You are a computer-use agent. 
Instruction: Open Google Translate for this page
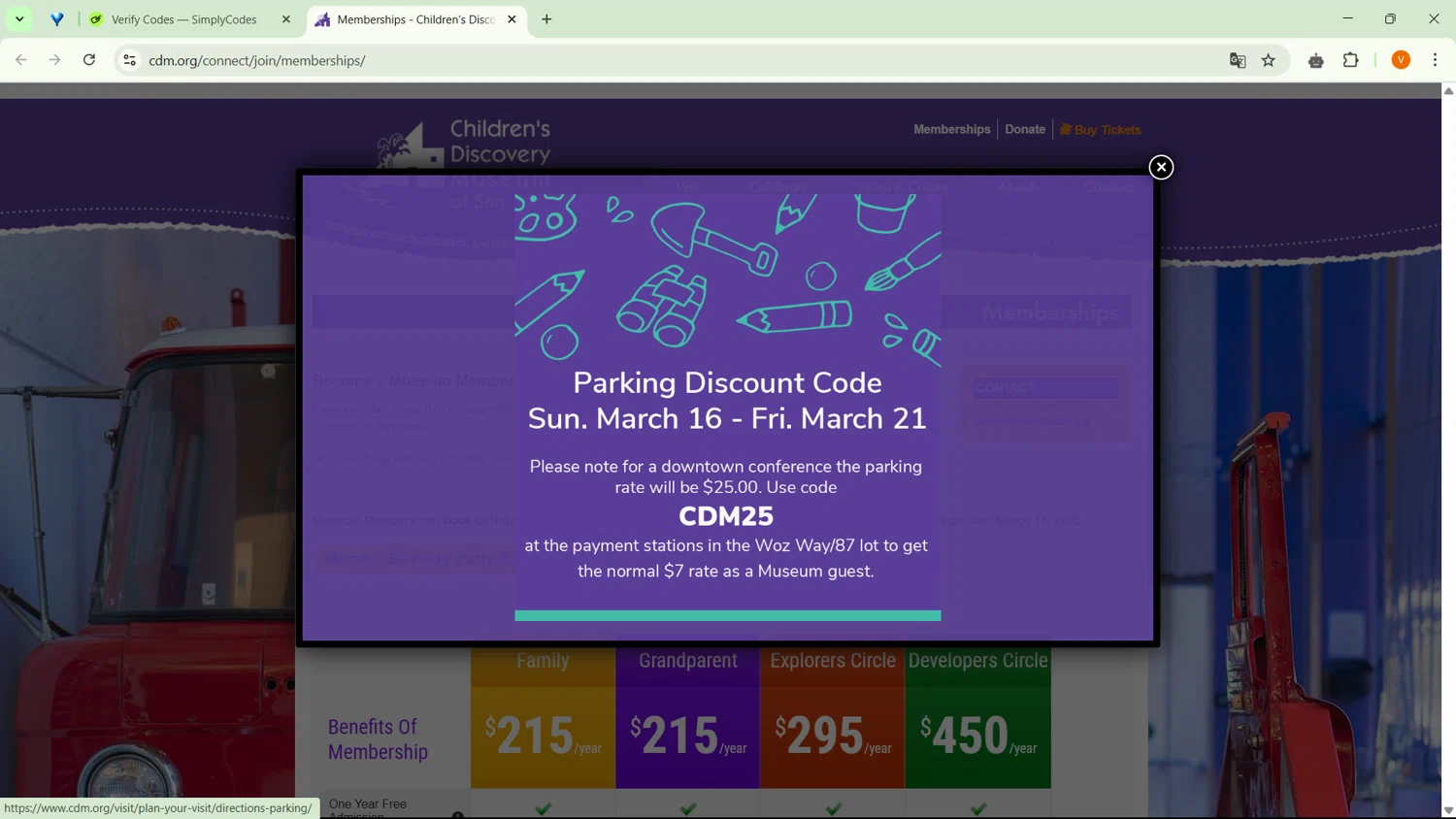coord(1238,60)
